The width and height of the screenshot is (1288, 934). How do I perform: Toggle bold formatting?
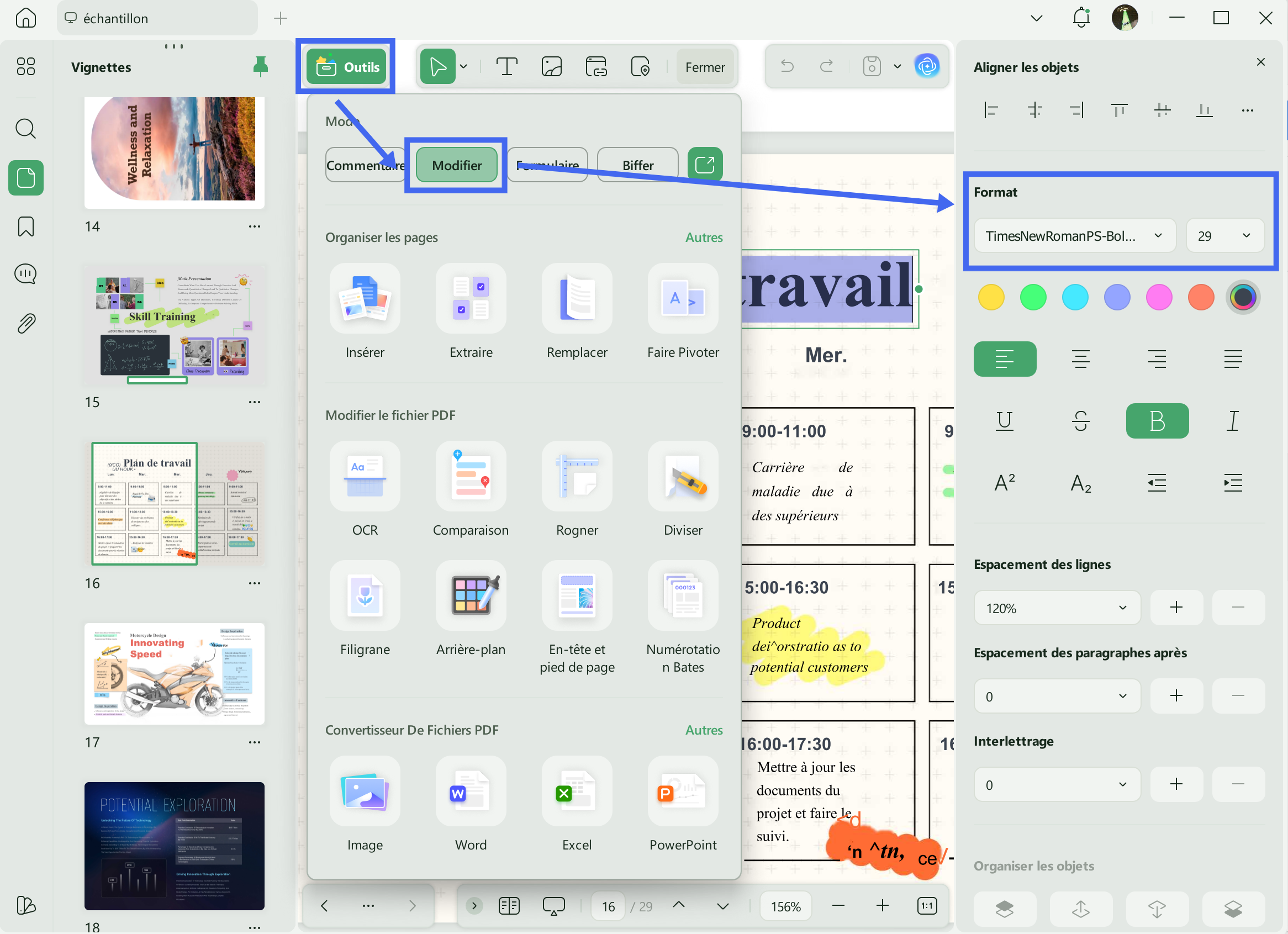[x=1157, y=421]
